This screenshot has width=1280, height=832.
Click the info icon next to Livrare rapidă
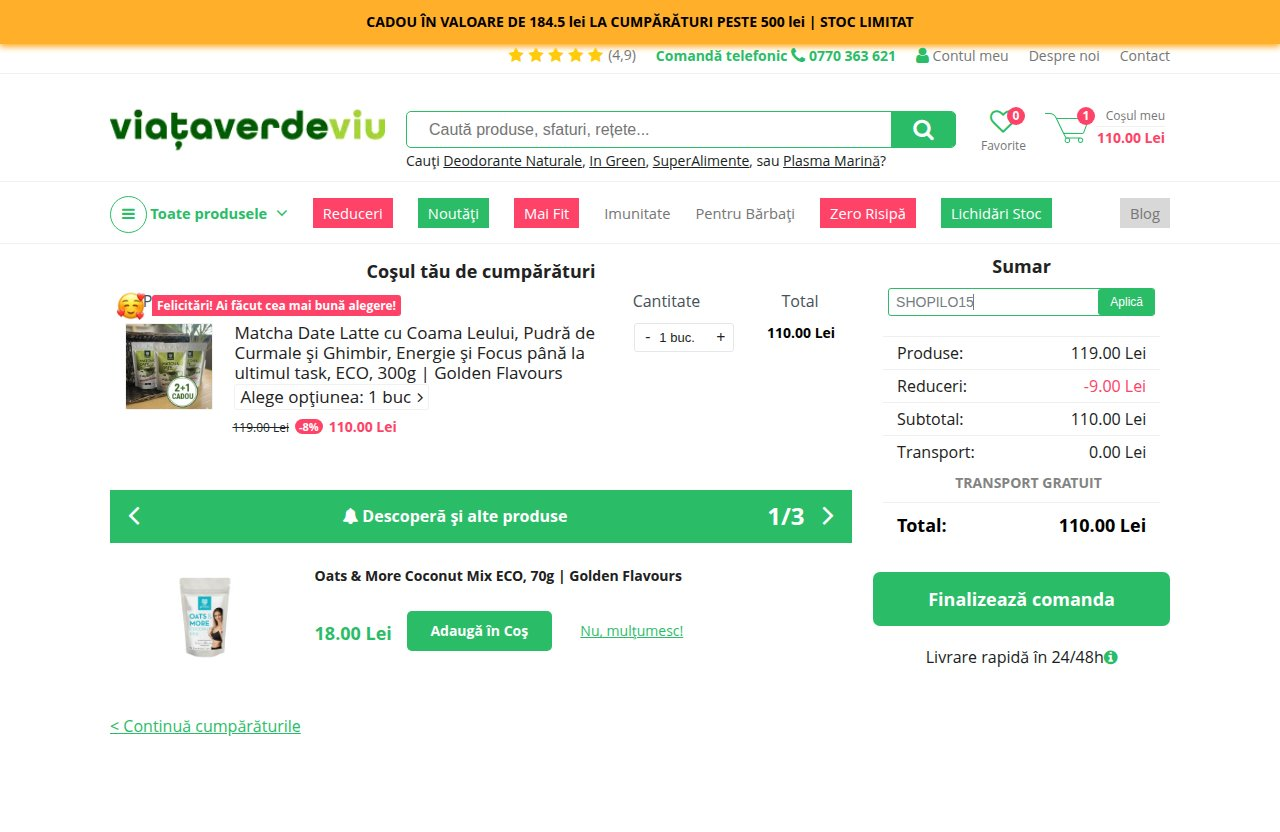[x=1111, y=657]
